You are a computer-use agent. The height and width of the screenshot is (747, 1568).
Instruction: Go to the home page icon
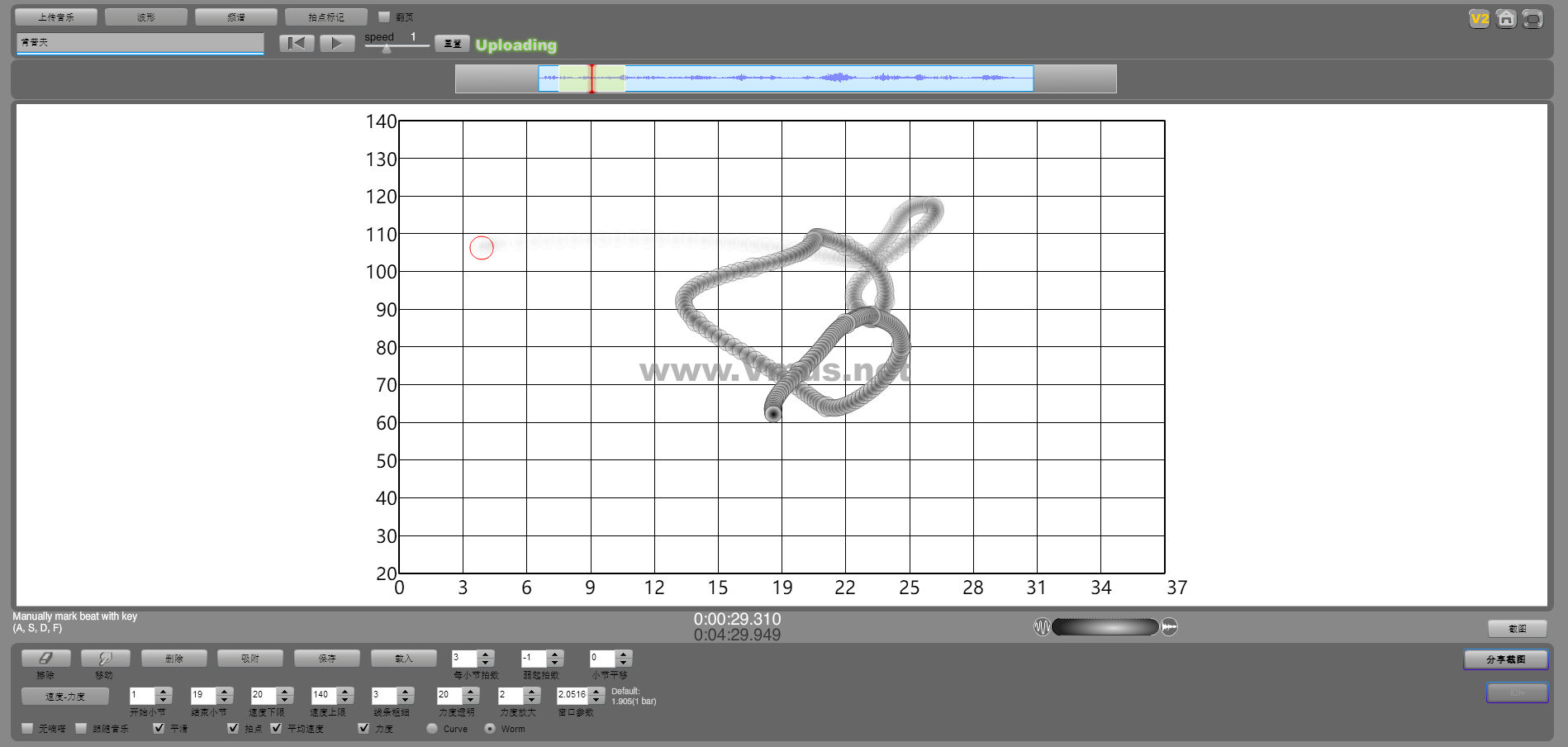point(1506,19)
